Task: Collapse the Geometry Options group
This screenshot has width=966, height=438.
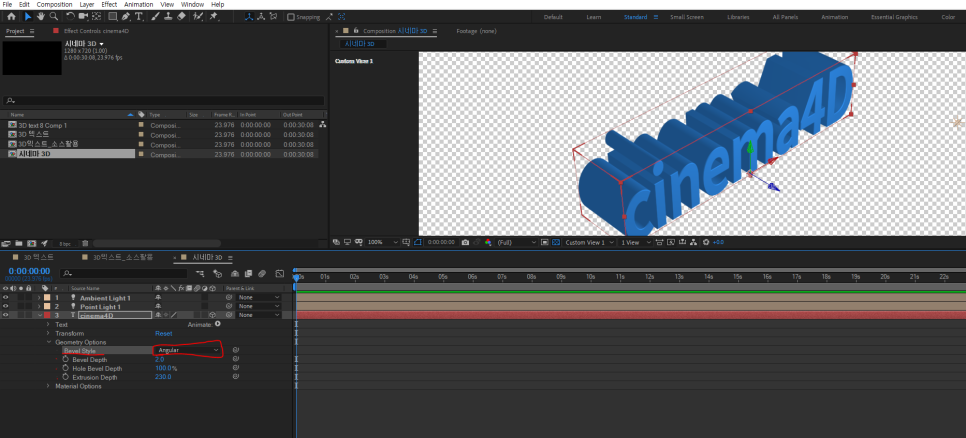Action: [49, 342]
